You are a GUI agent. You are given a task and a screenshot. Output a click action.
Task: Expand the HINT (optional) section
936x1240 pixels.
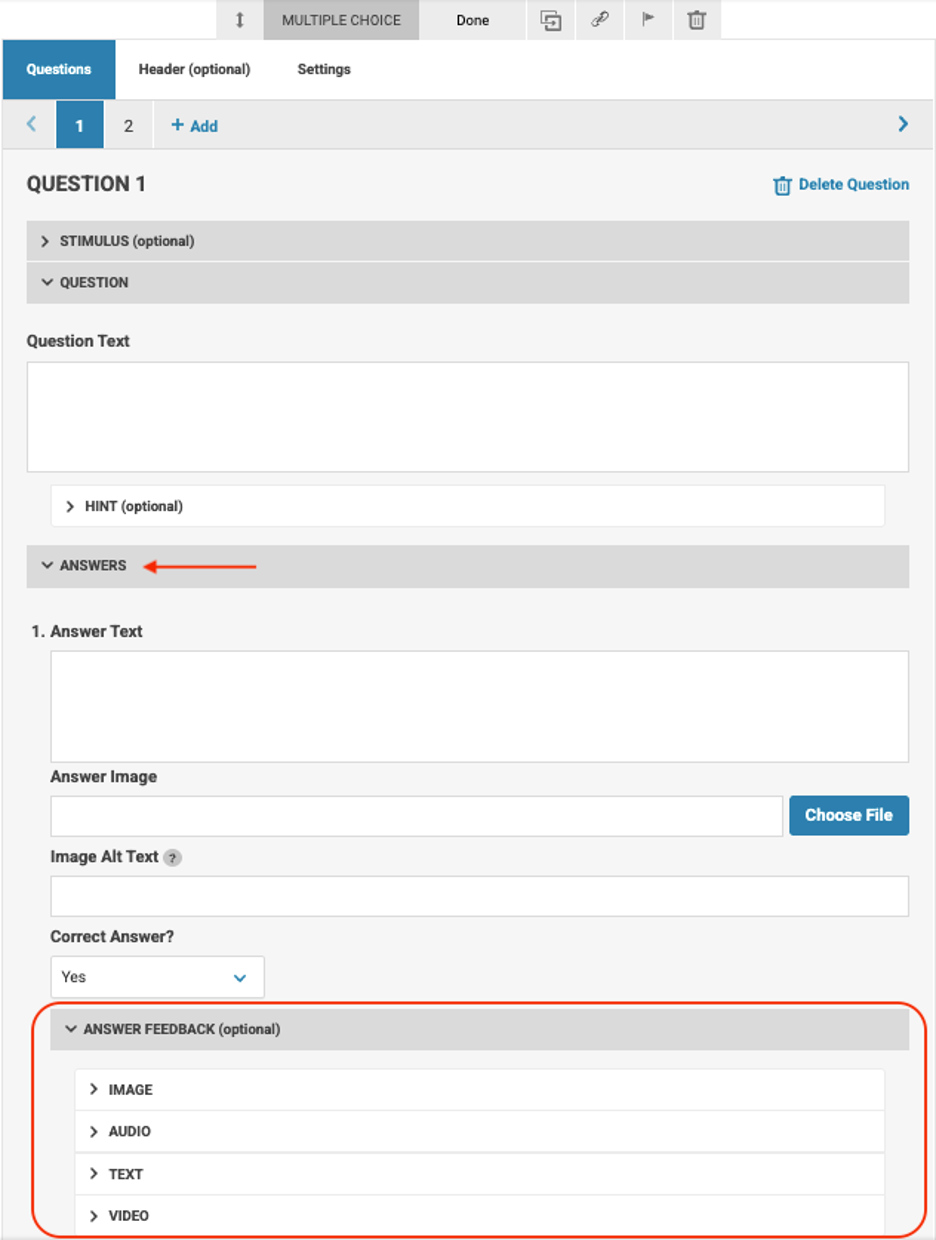[468, 506]
